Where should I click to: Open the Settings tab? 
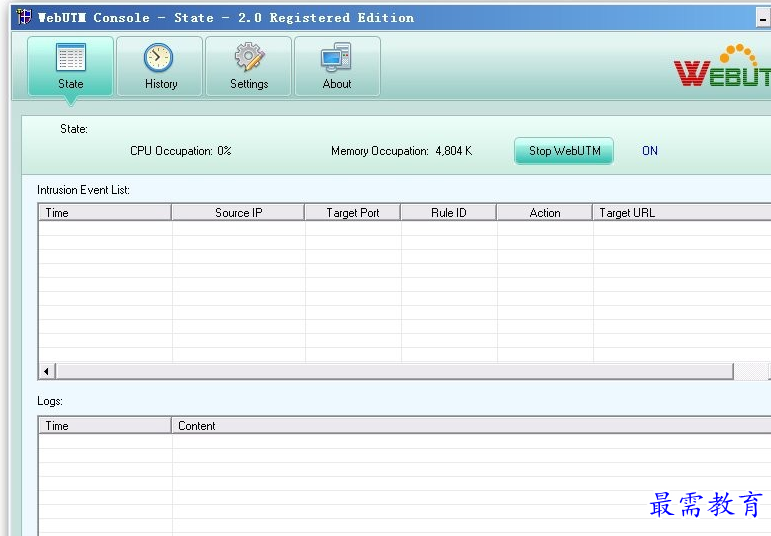249,66
